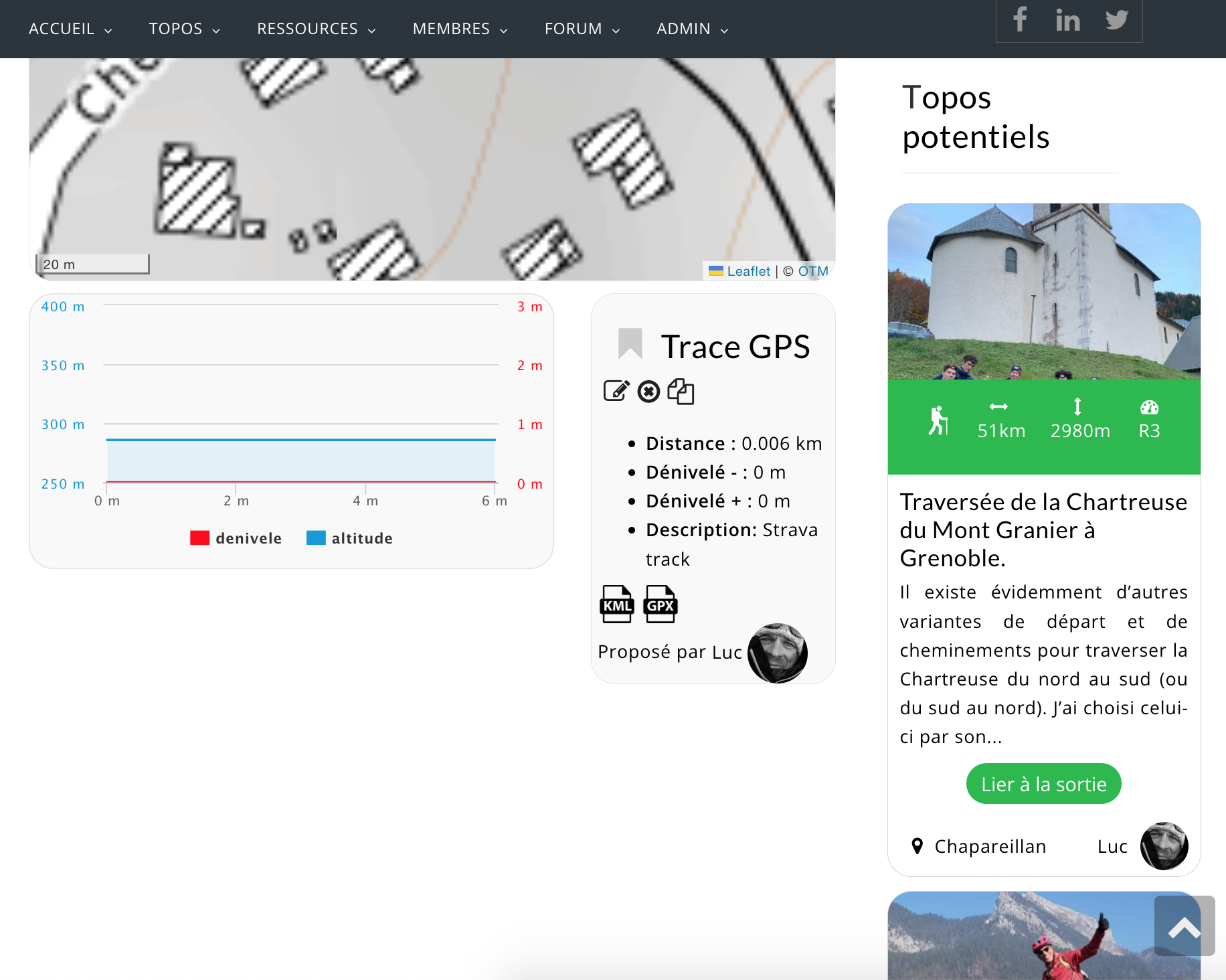Open the FORUM menu item
This screenshot has height=980, width=1226.
click(582, 29)
